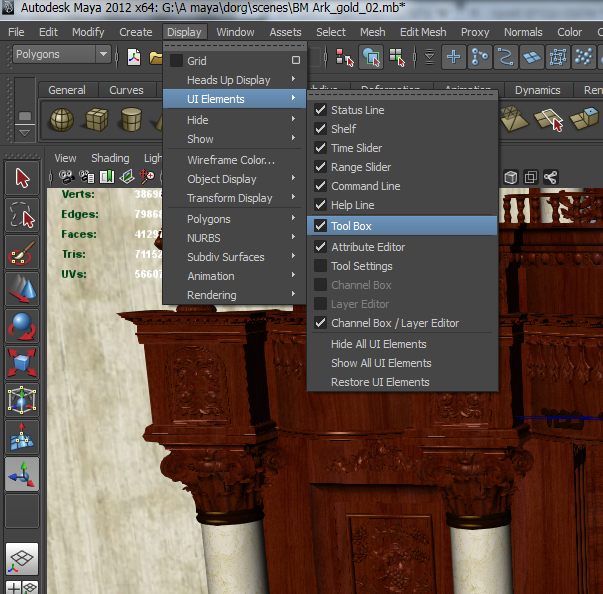
Task: Switch to the Dynamics shelf tab
Action: [538, 90]
